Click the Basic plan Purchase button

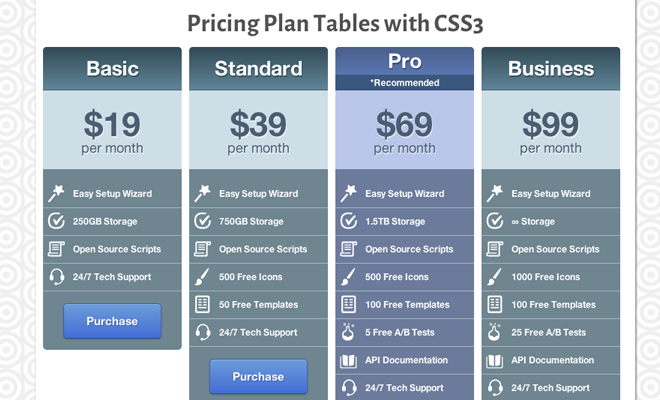coord(112,321)
